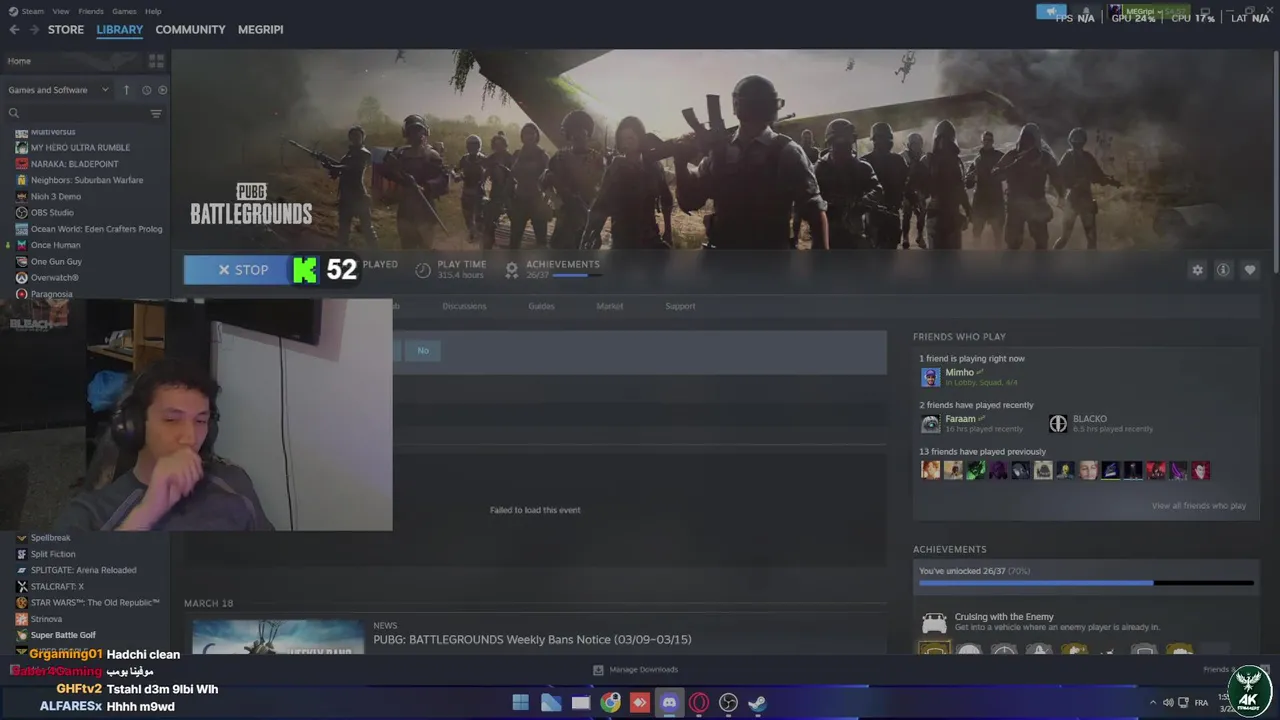Viewport: 1280px width, 720px height.
Task: Select Once Human in library
Action: click(x=55, y=245)
